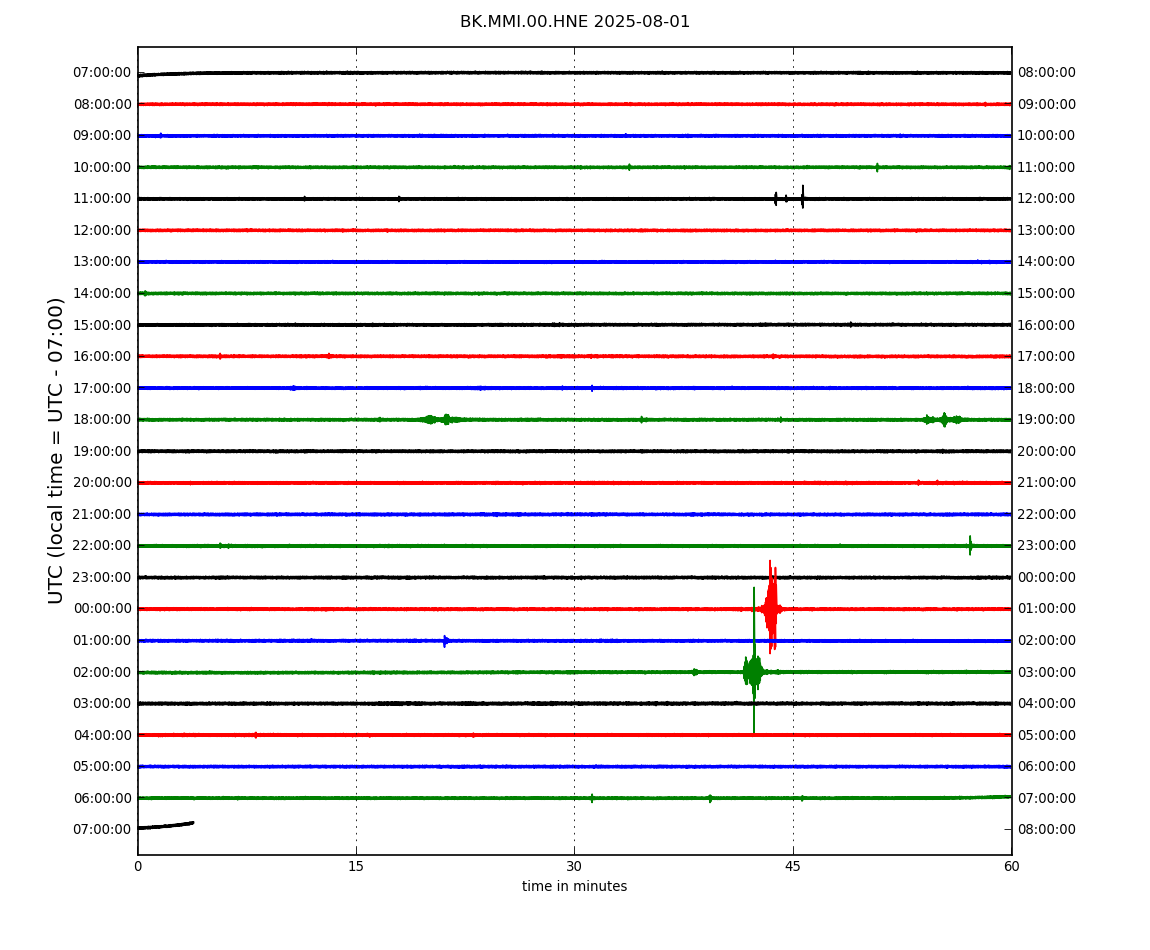Click the right-axis label 09:00:00 ending the red trace

click(1047, 104)
